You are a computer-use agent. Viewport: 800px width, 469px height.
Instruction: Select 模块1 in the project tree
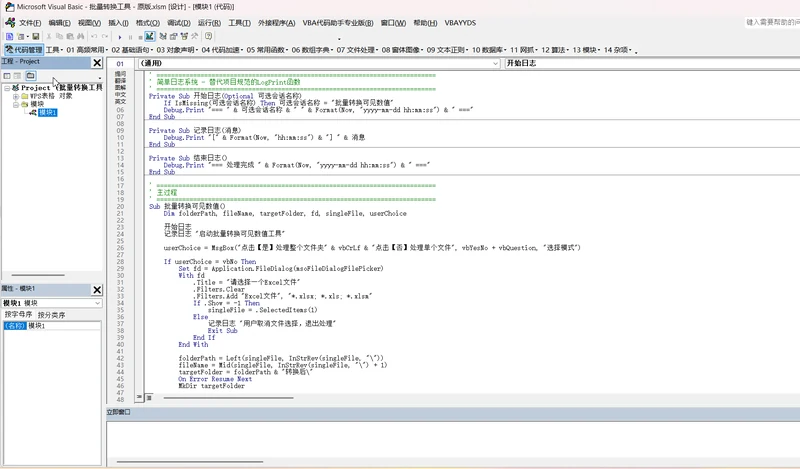pos(47,112)
